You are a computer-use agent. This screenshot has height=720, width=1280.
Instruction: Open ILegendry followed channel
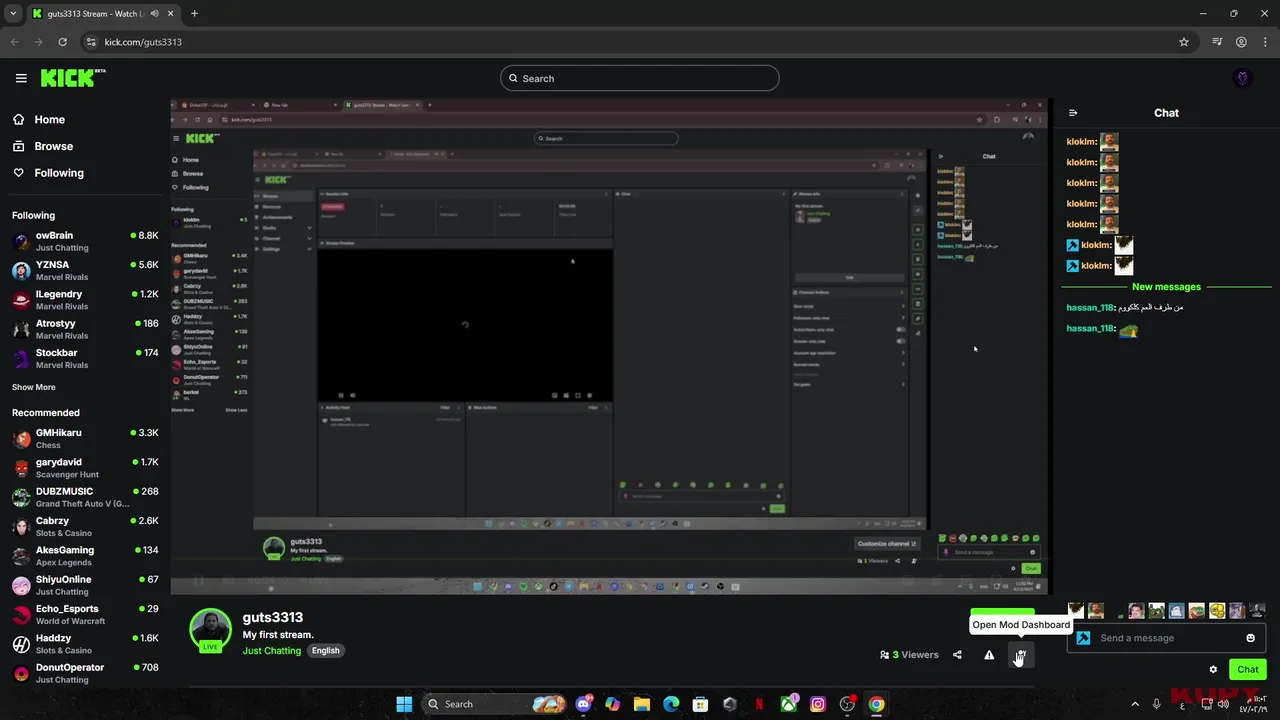85,300
